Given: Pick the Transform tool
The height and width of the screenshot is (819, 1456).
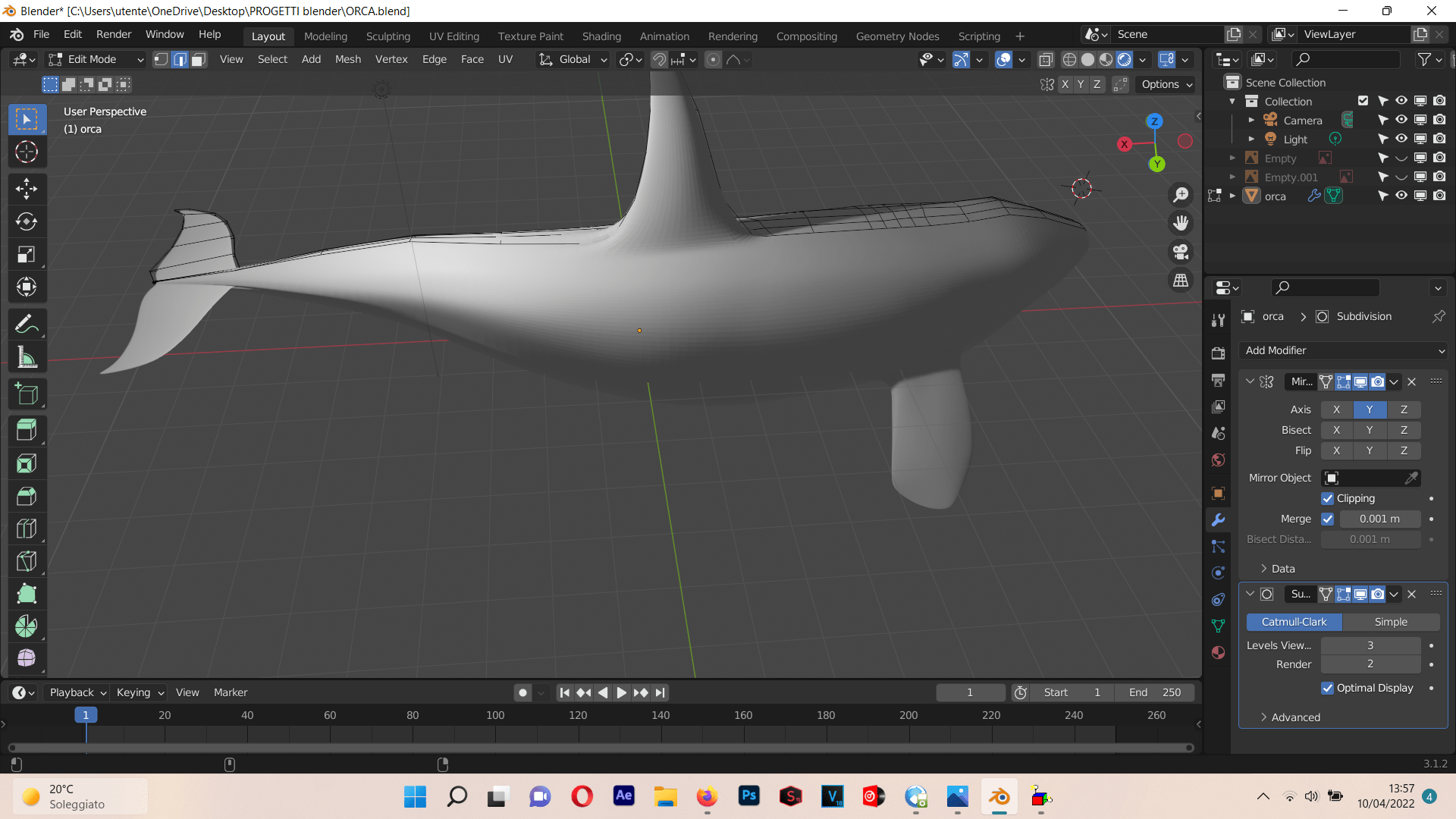Looking at the screenshot, I should tap(27, 287).
